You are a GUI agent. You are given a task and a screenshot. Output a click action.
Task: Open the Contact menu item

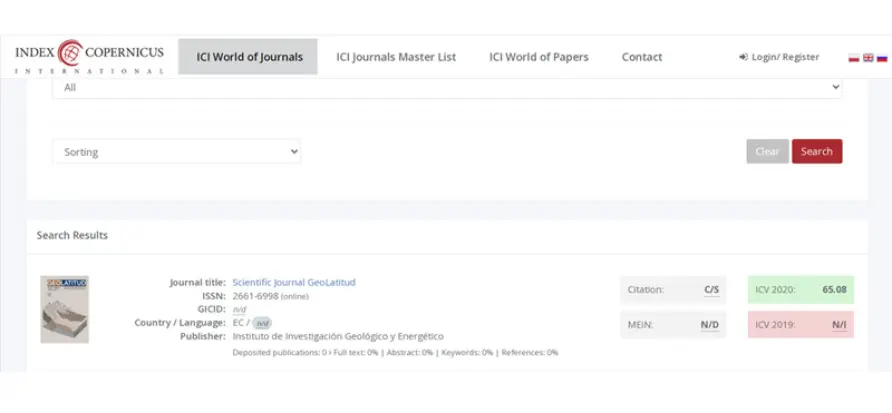click(x=642, y=57)
